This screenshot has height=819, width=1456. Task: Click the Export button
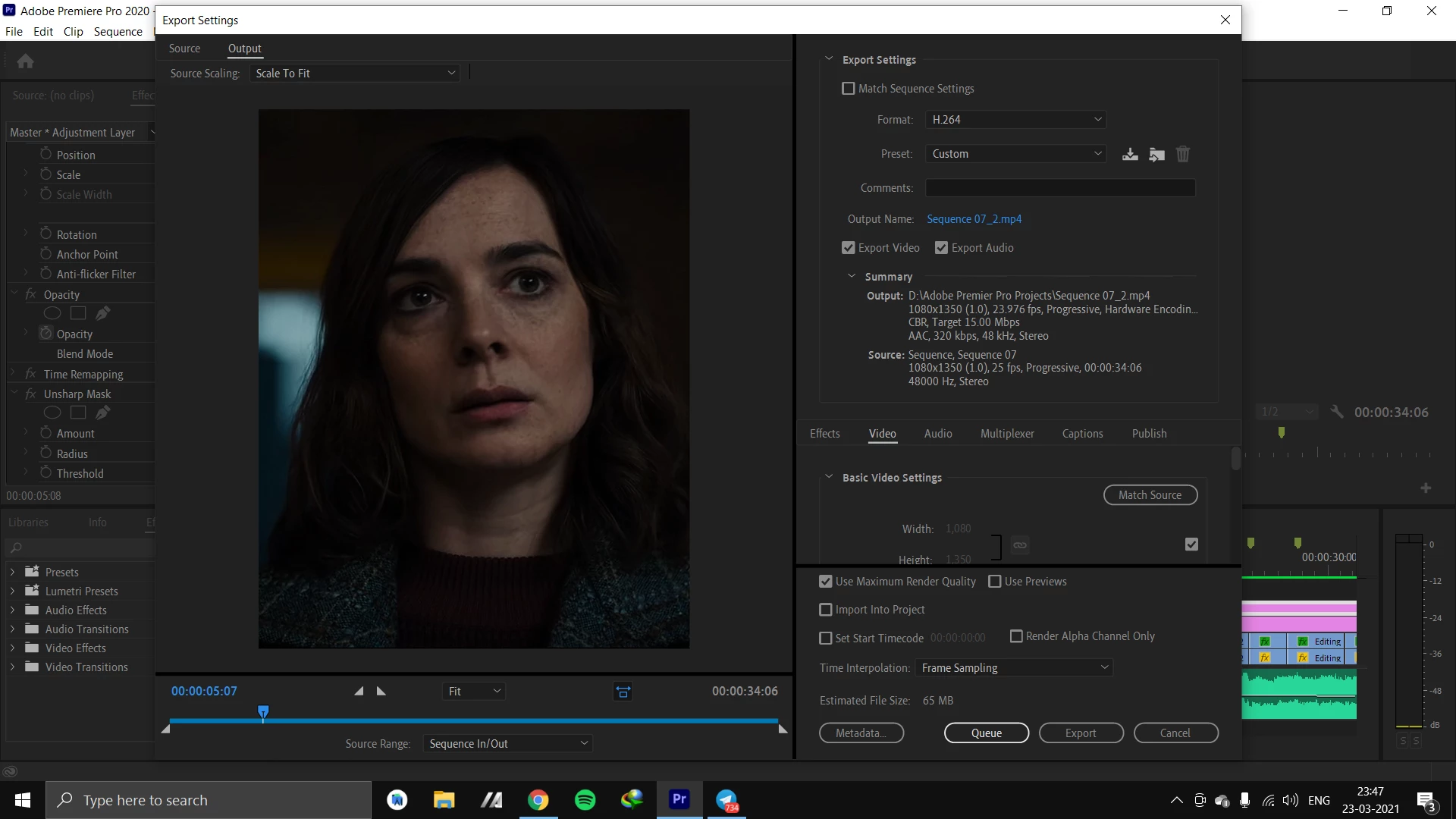coord(1081,733)
